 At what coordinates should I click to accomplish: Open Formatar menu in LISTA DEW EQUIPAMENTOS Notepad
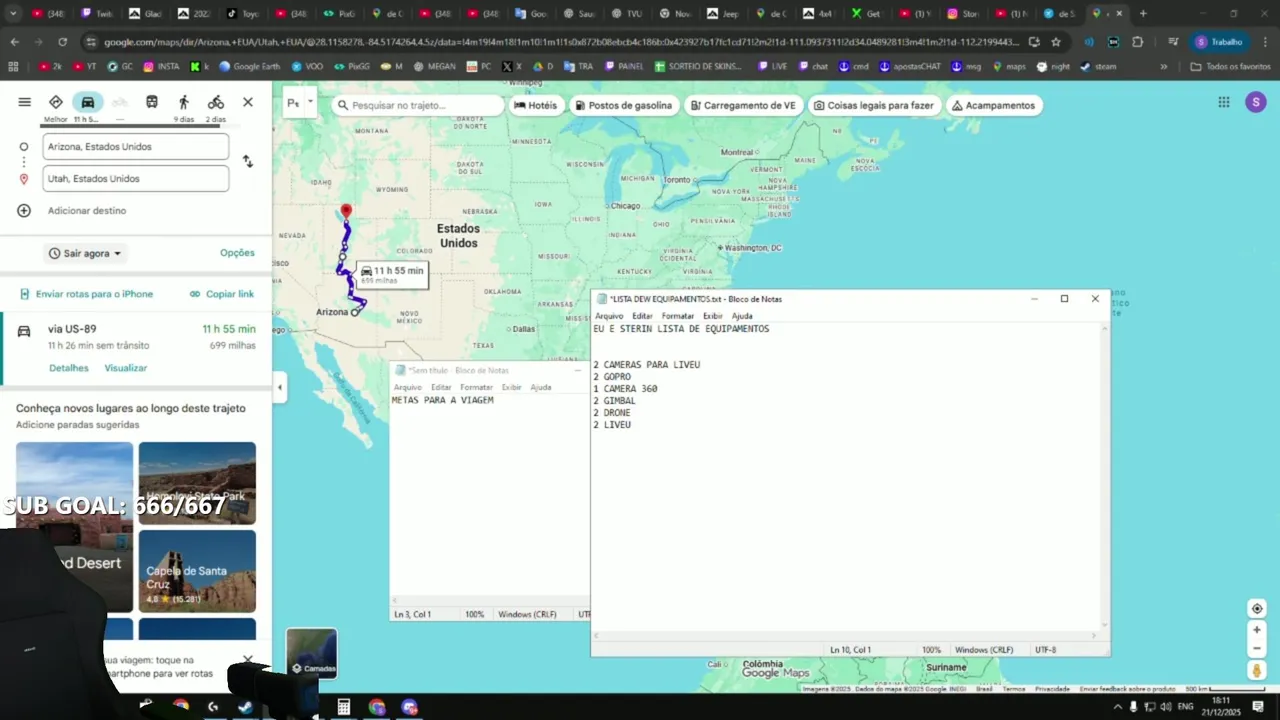[x=677, y=316]
